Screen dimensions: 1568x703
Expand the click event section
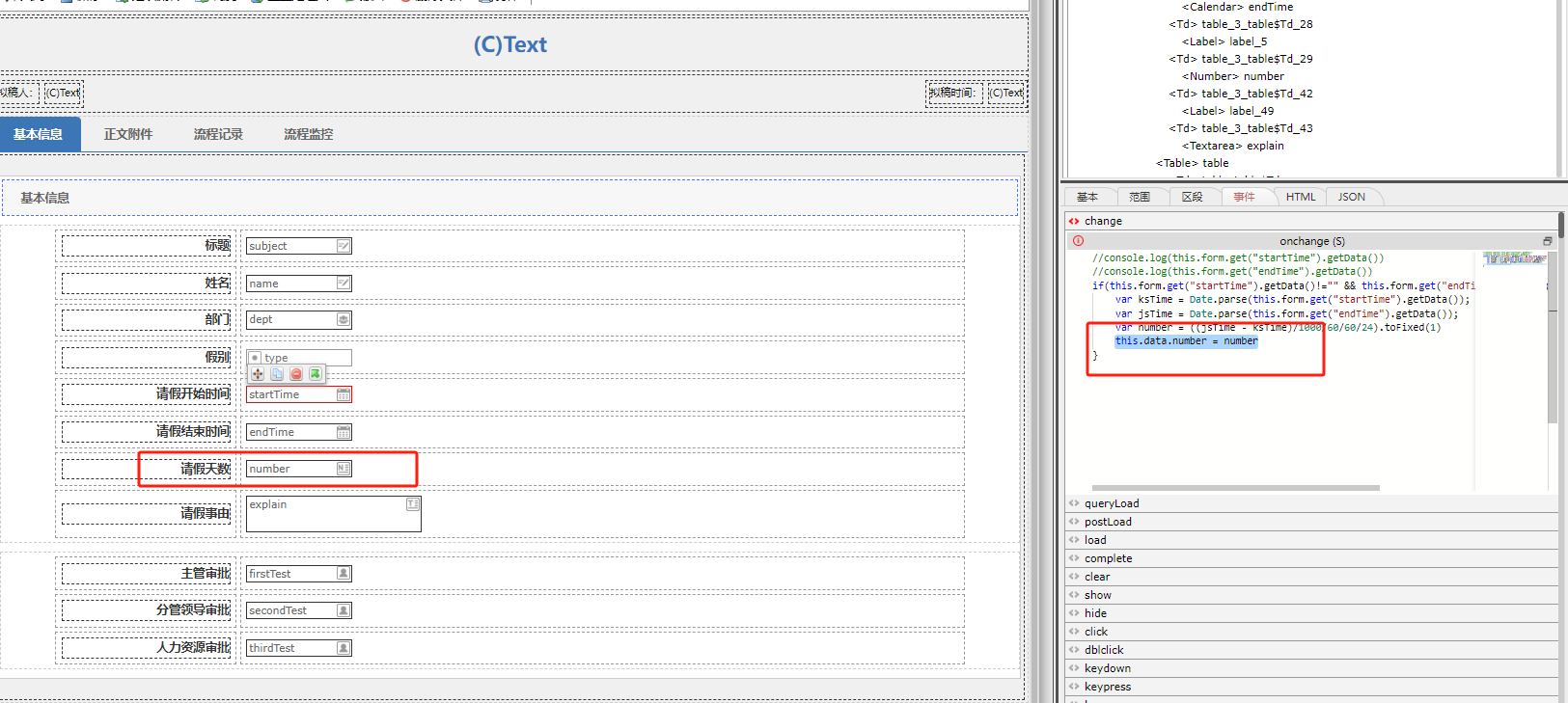coord(1074,632)
